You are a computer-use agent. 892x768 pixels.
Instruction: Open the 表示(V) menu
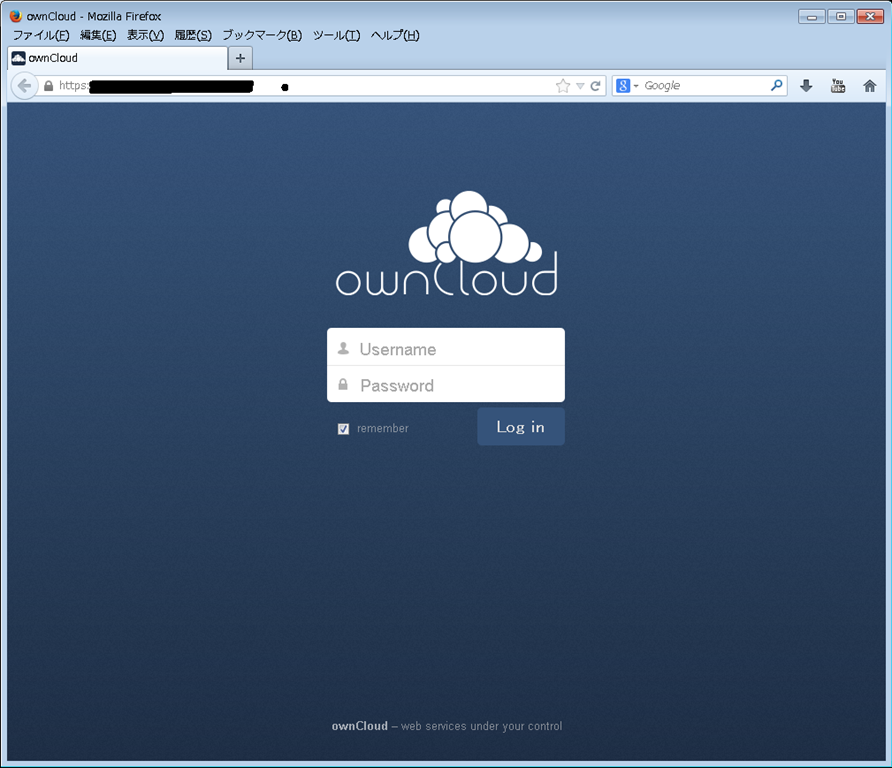click(145, 35)
